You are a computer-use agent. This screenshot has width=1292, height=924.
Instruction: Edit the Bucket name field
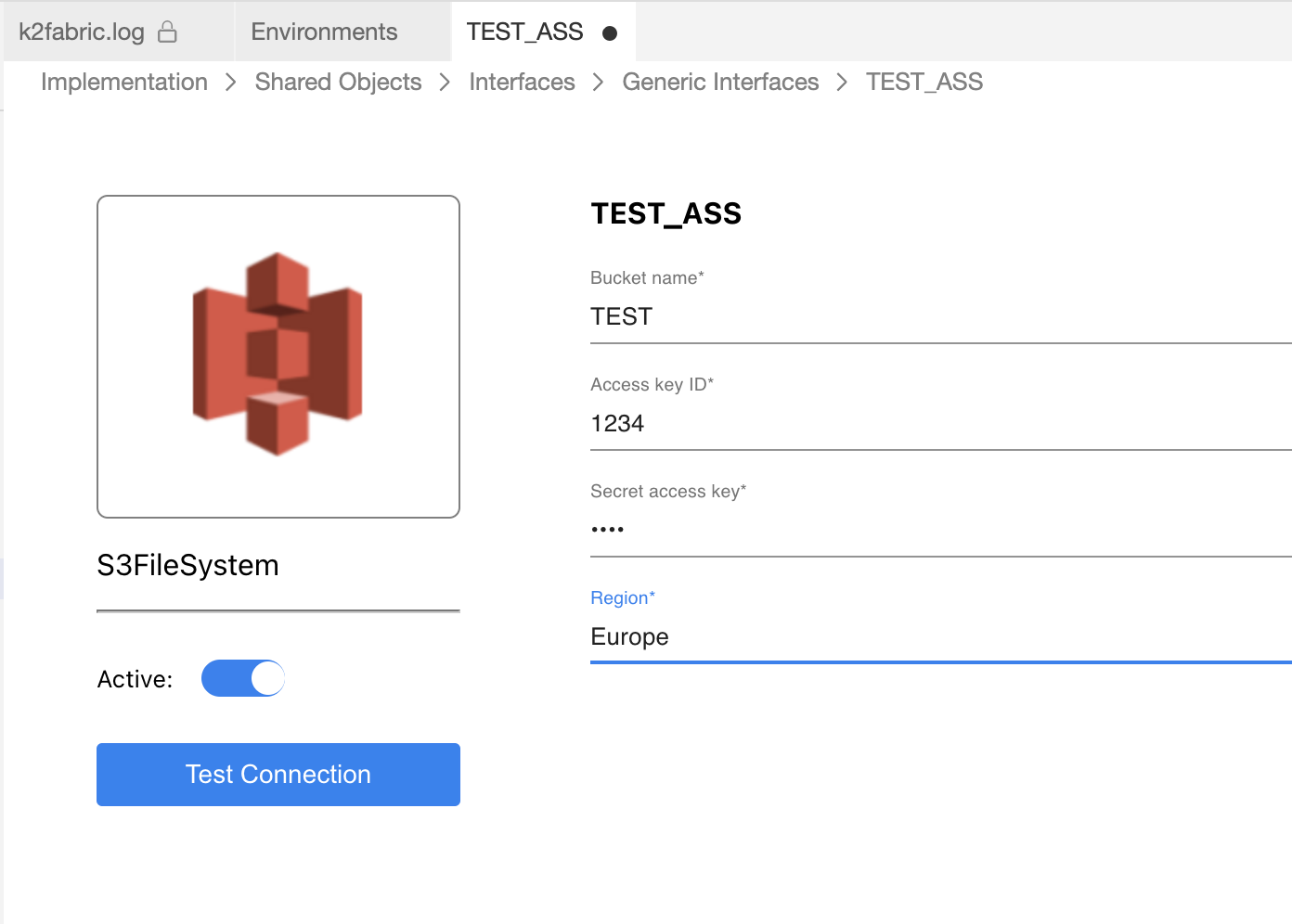pos(941,317)
